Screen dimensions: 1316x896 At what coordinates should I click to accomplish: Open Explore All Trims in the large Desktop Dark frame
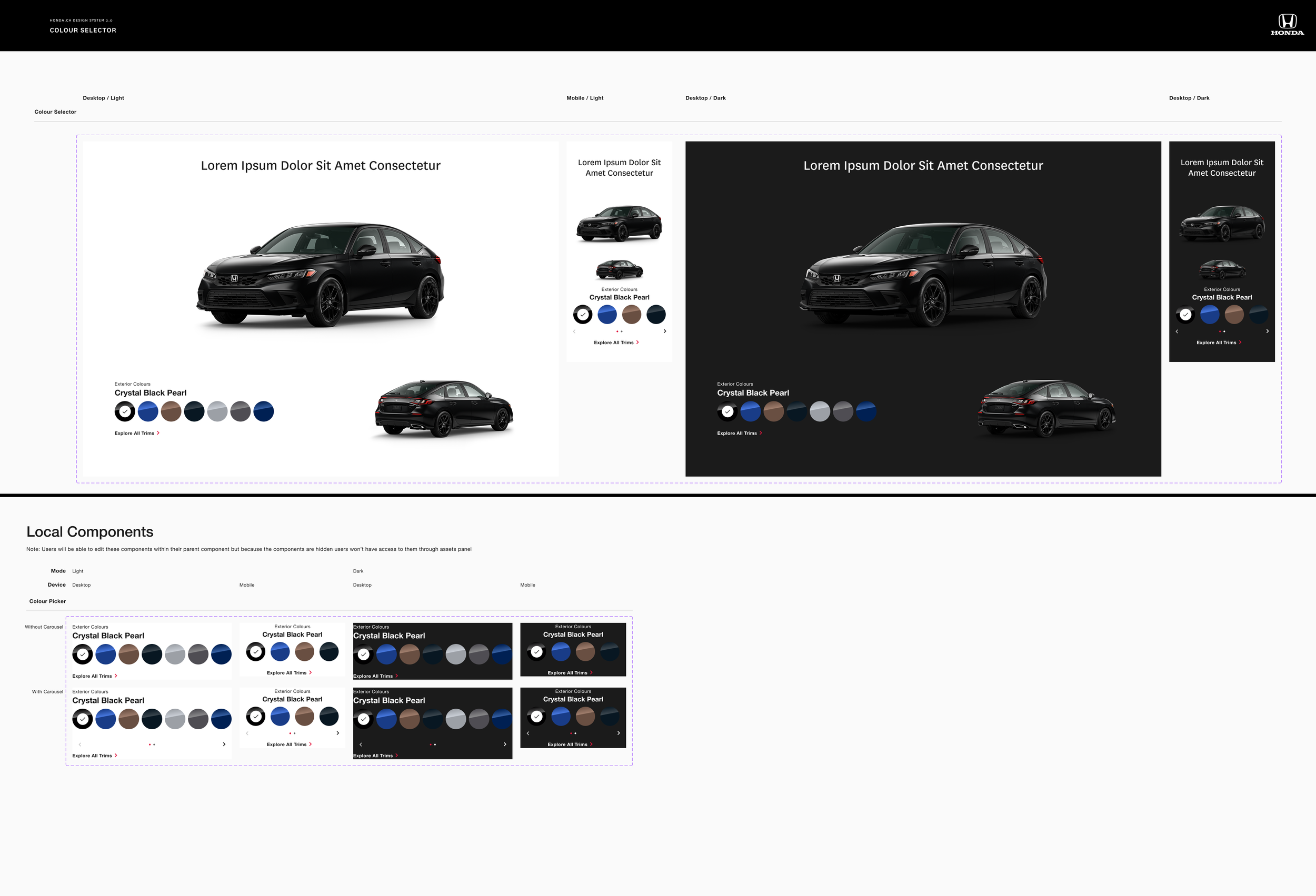tap(740, 433)
